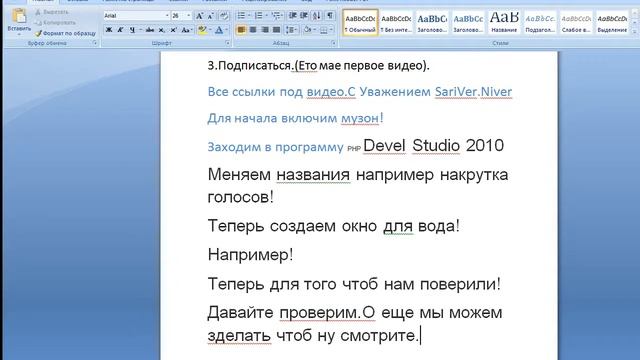The width and height of the screenshot is (640, 360).
Task: Select Center alignment icon
Action: [253, 30]
